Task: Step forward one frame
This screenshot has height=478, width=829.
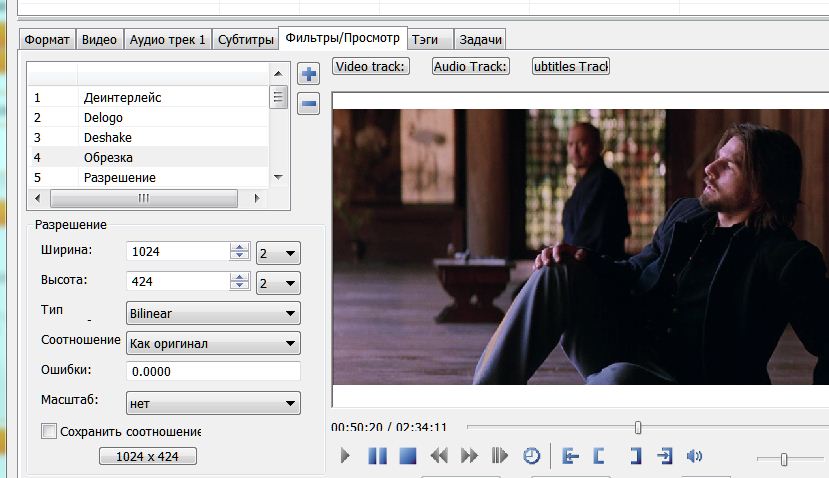Action: [500, 455]
